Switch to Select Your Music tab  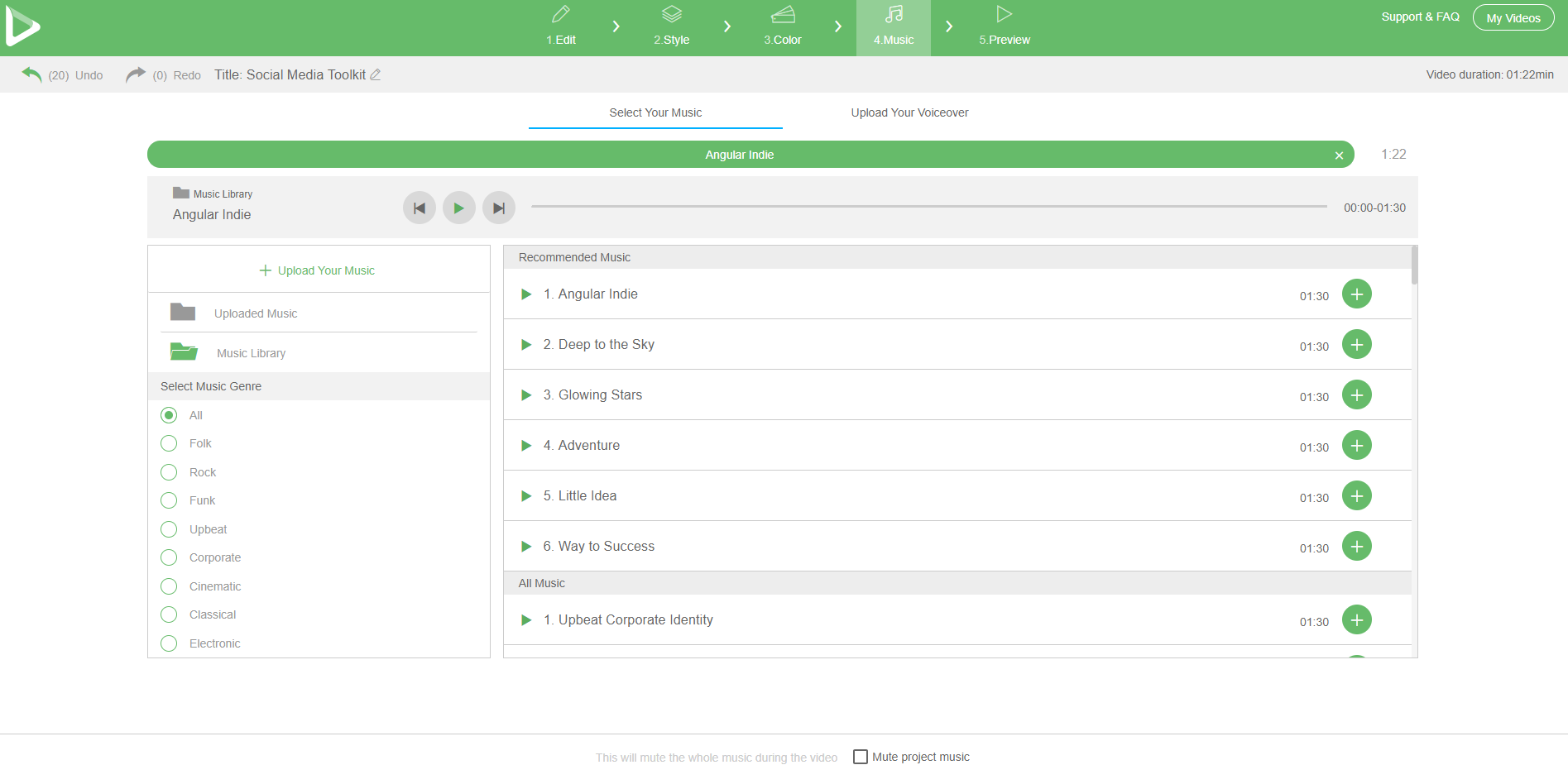[x=655, y=112]
